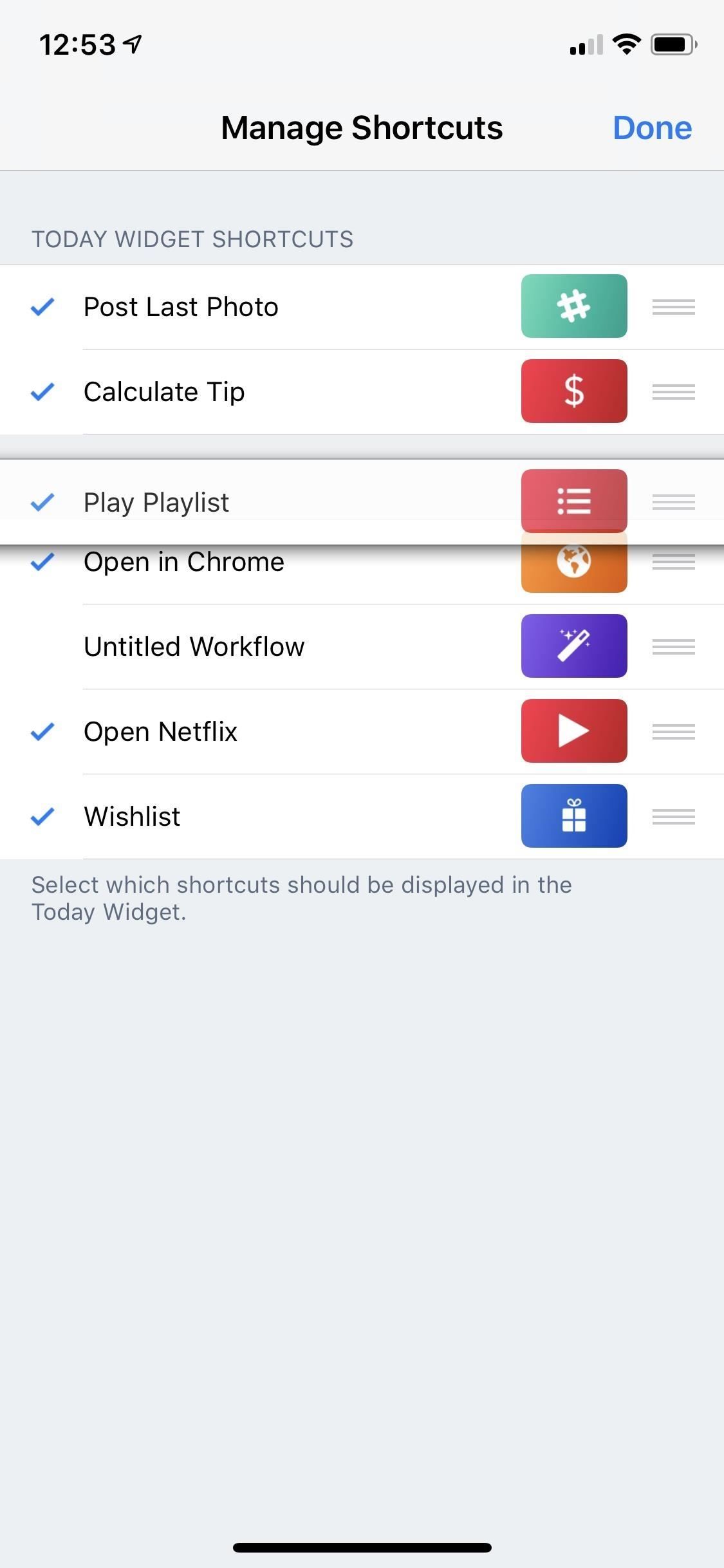Tap the Open in Chrome label
724x1568 pixels.
pyautogui.click(x=184, y=563)
